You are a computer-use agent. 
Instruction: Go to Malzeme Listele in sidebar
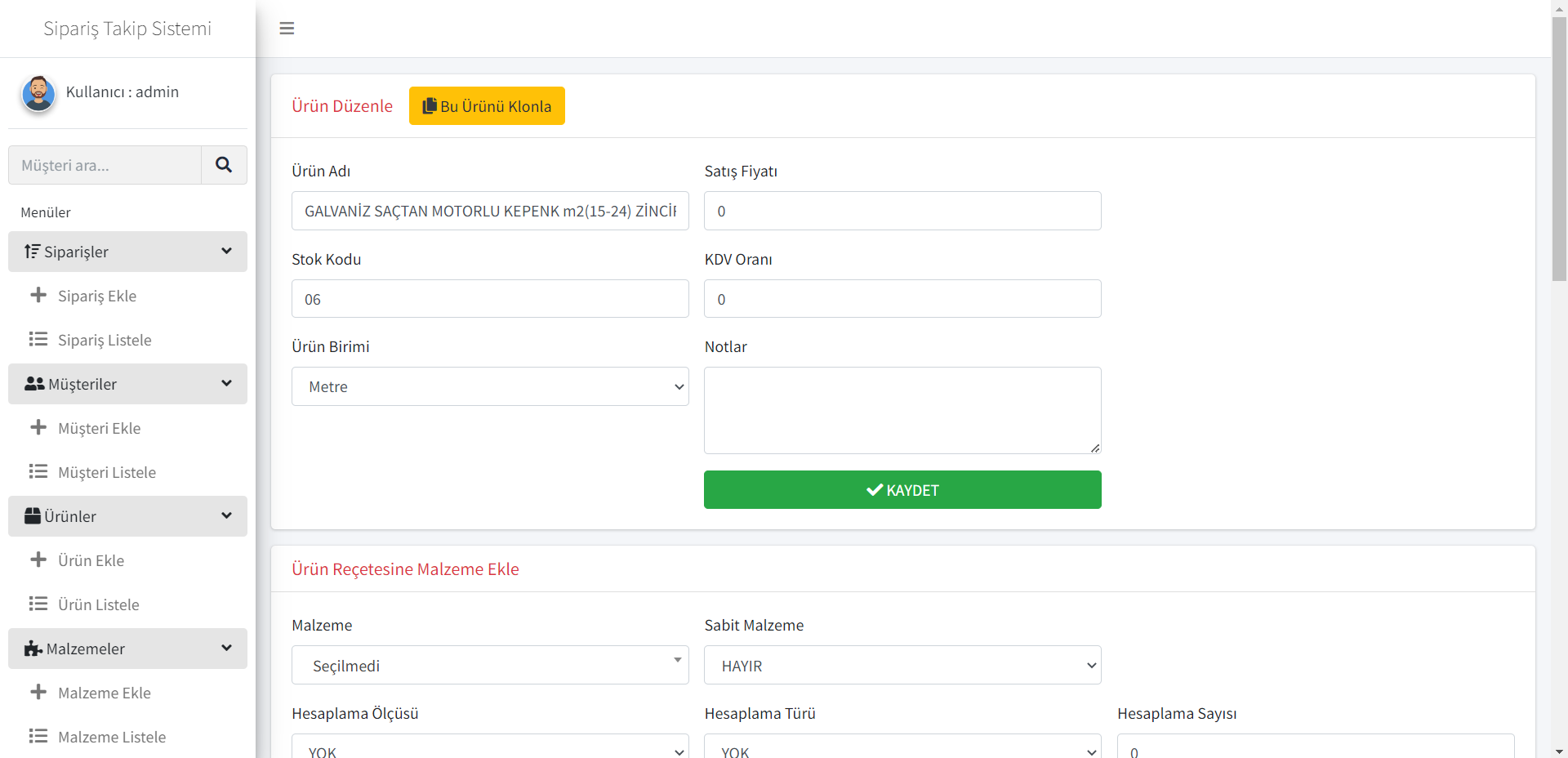pyautogui.click(x=112, y=737)
